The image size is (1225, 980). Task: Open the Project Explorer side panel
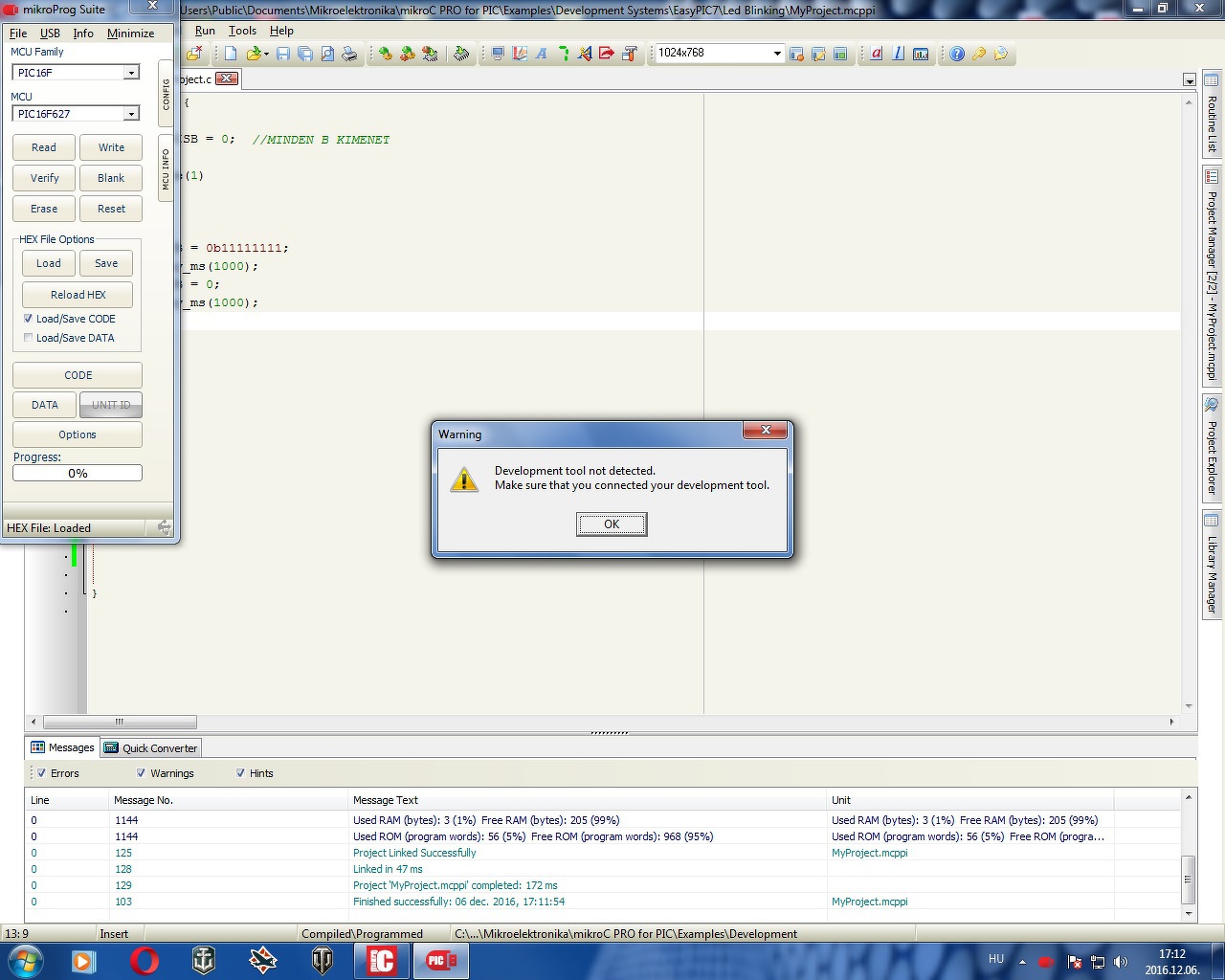(1212, 448)
